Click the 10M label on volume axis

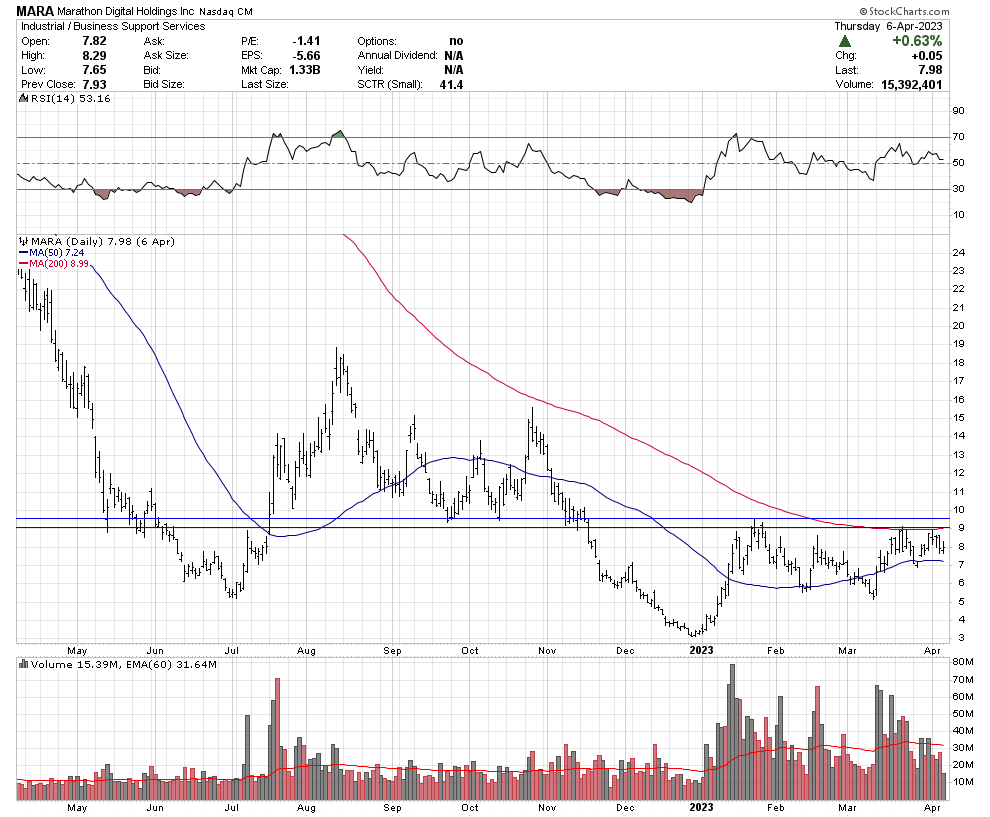pos(962,782)
